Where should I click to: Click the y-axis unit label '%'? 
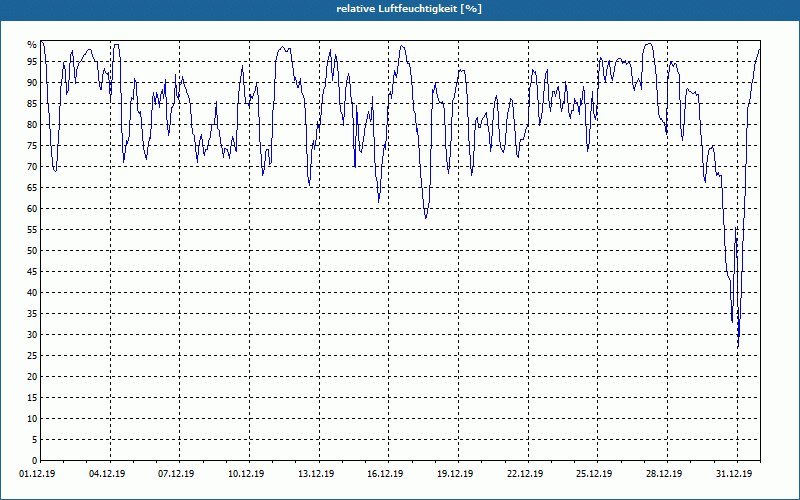tap(32, 45)
